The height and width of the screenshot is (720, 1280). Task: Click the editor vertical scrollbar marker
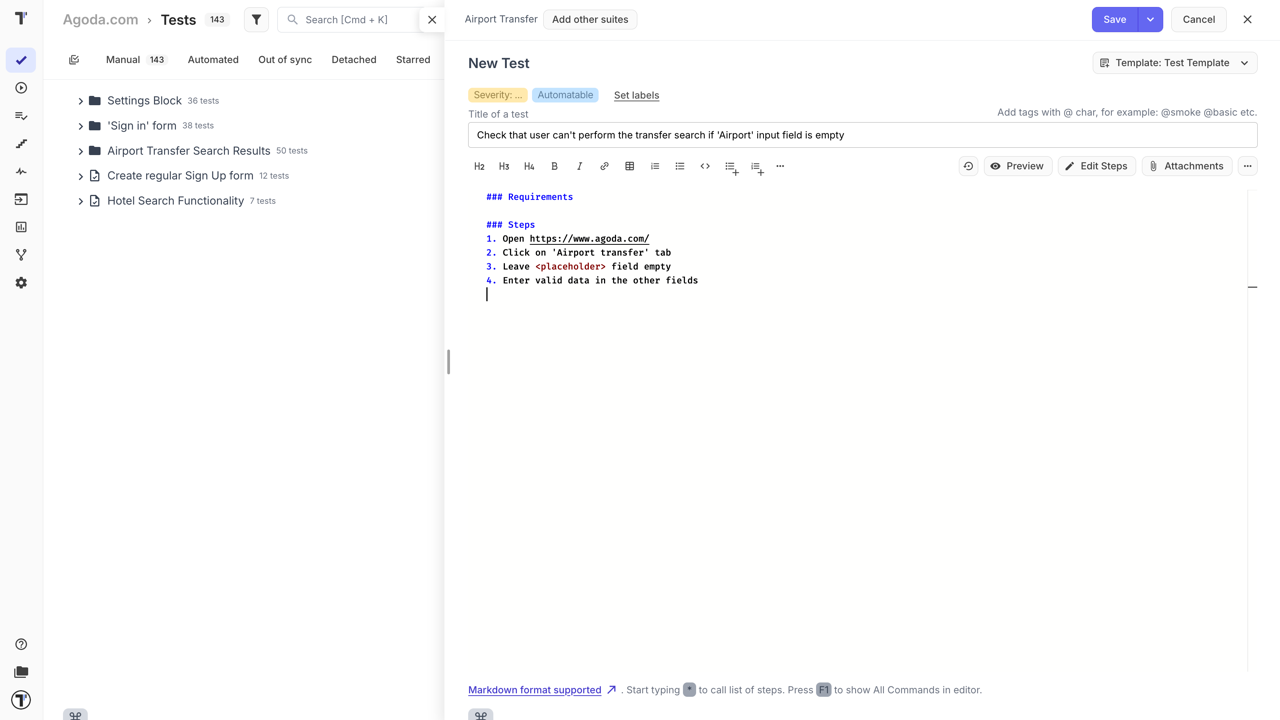(1252, 287)
